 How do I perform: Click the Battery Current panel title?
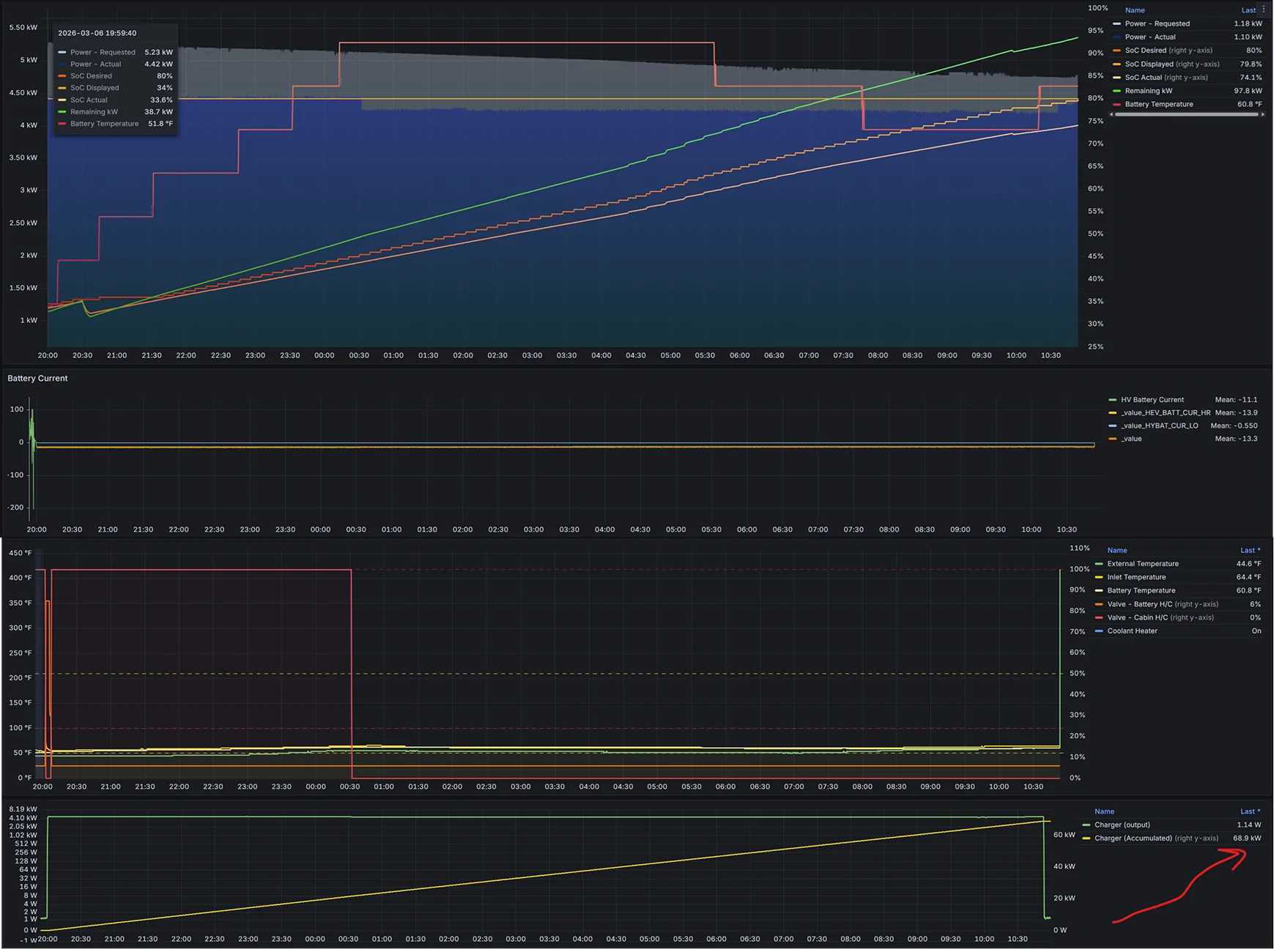(x=37, y=379)
